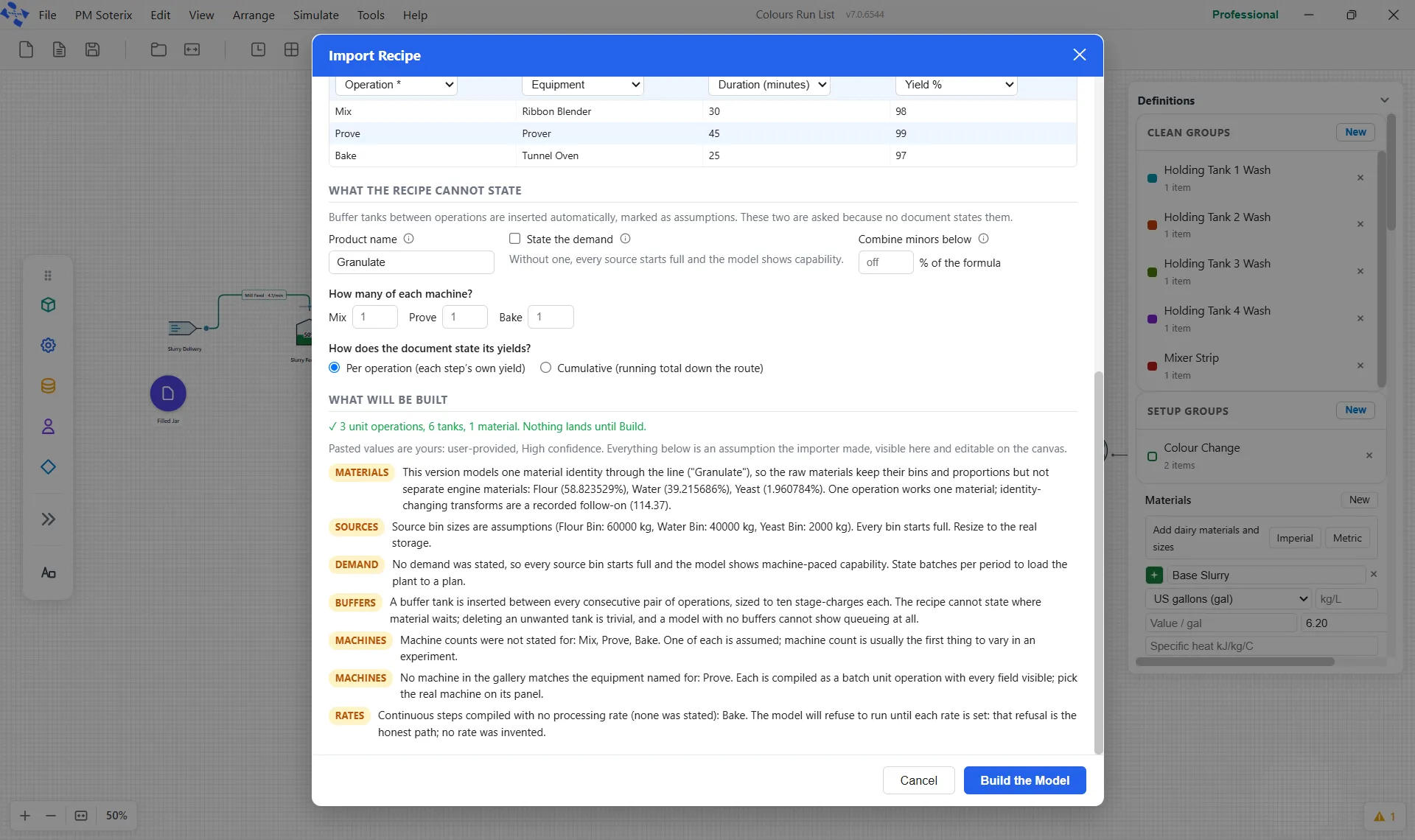Click the sidebar drag handle dots
This screenshot has height=840, width=1415.
click(48, 276)
